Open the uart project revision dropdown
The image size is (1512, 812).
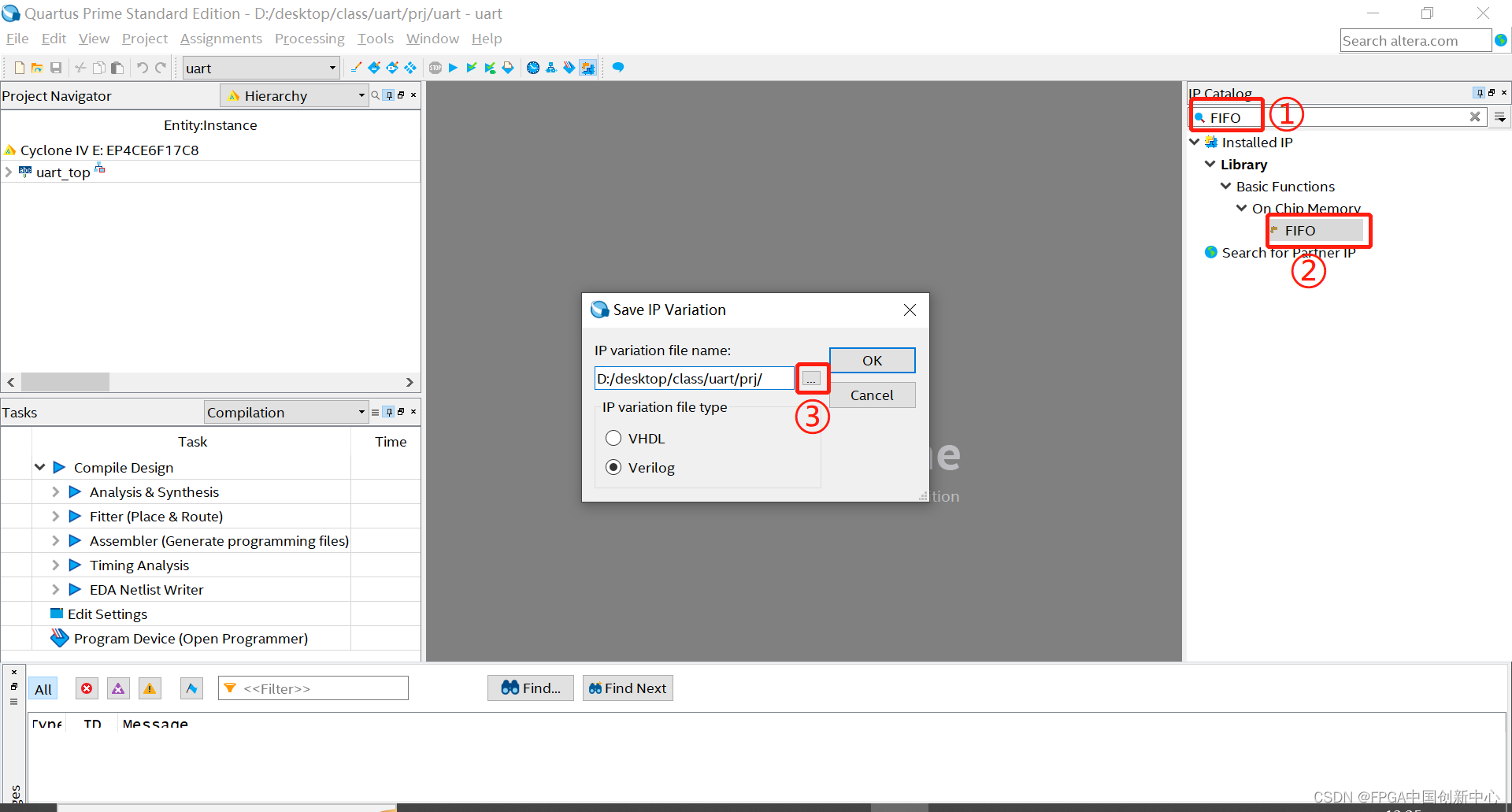click(x=261, y=69)
